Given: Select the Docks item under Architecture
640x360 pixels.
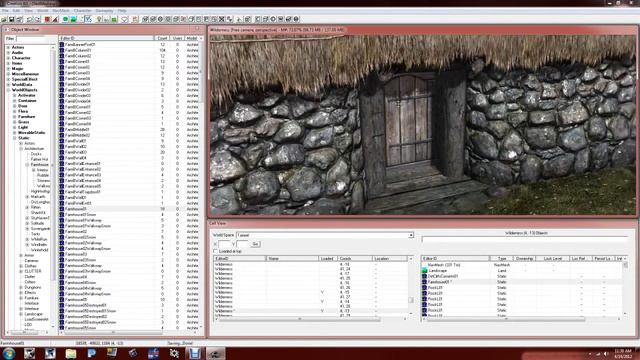Looking at the screenshot, I should click(x=36, y=154).
